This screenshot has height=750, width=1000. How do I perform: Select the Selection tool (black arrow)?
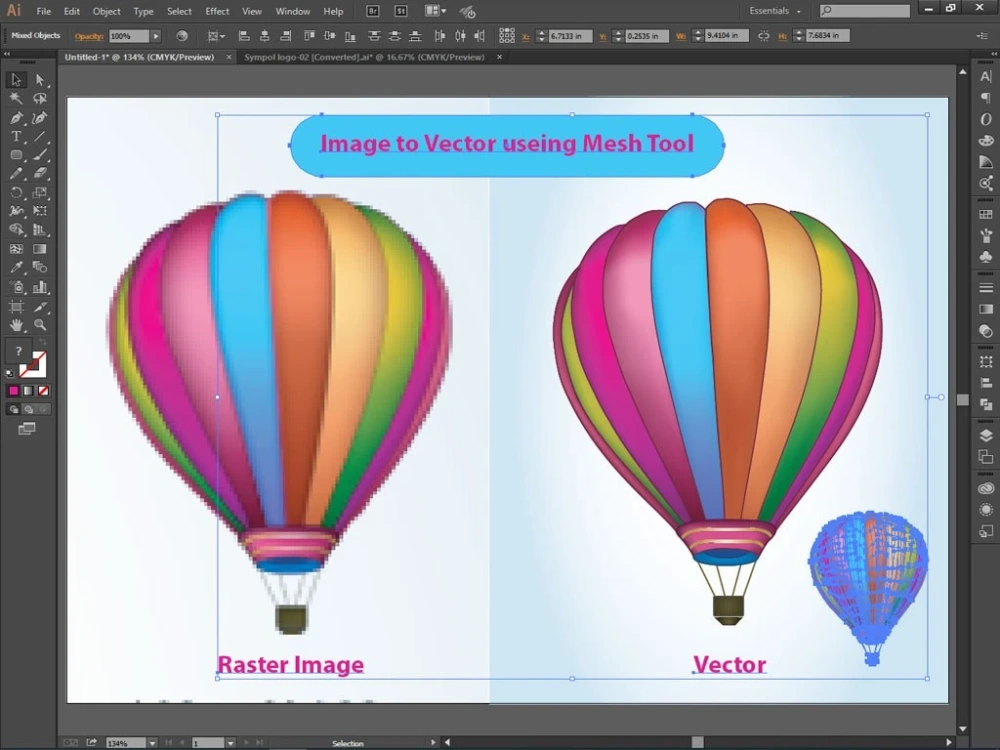[x=16, y=80]
